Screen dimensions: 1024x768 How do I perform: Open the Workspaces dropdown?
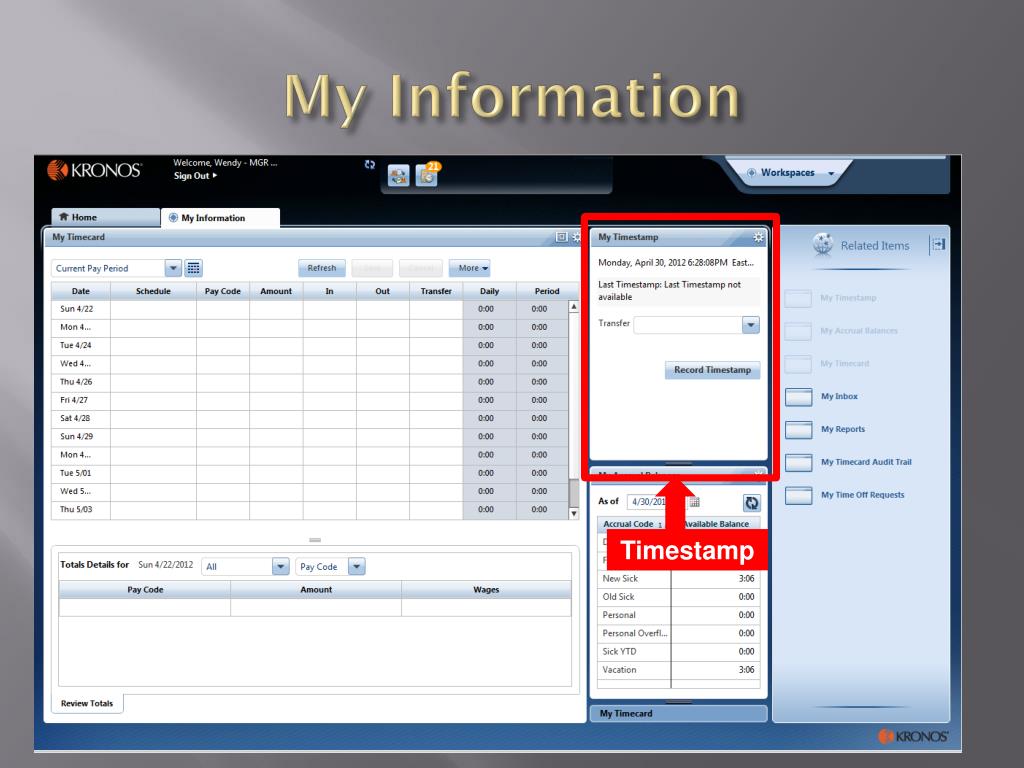point(791,172)
